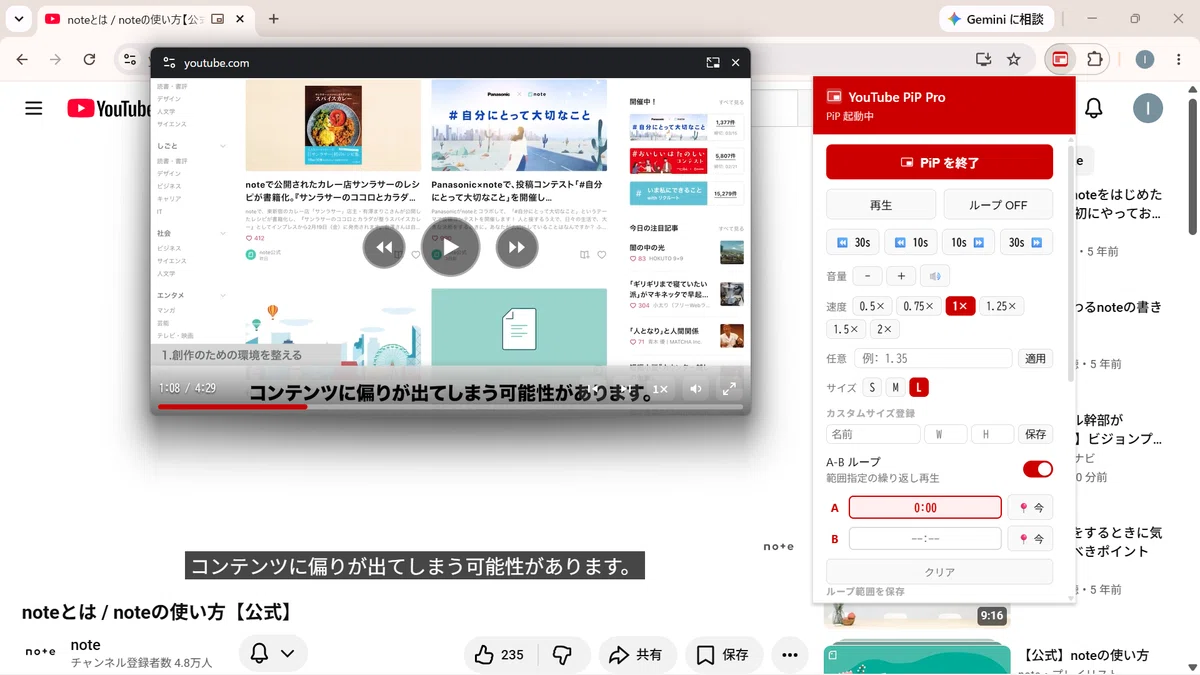Image resolution: width=1200 pixels, height=675 pixels.
Task: Toggle the A-B ループ switch off
Action: pos(1038,469)
